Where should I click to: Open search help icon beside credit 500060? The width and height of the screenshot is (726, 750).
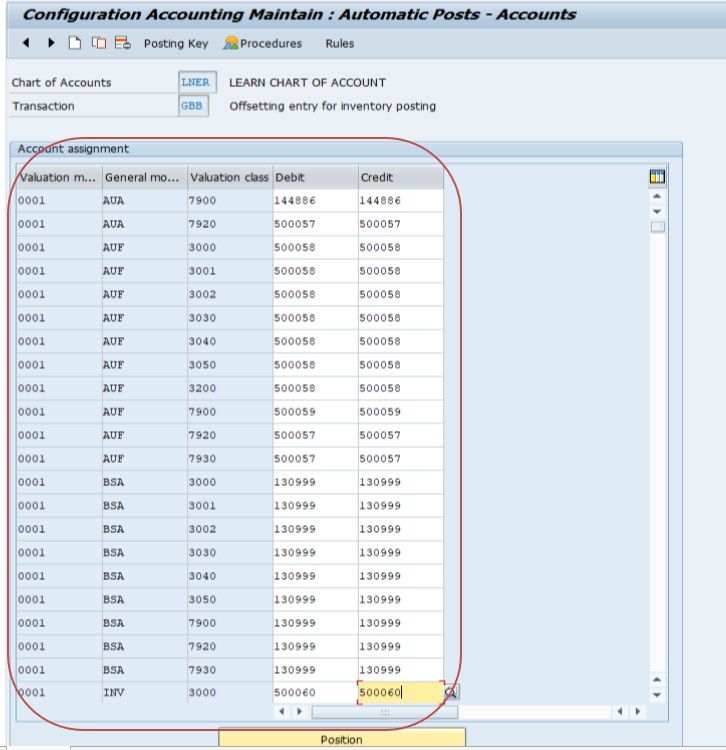pos(451,692)
